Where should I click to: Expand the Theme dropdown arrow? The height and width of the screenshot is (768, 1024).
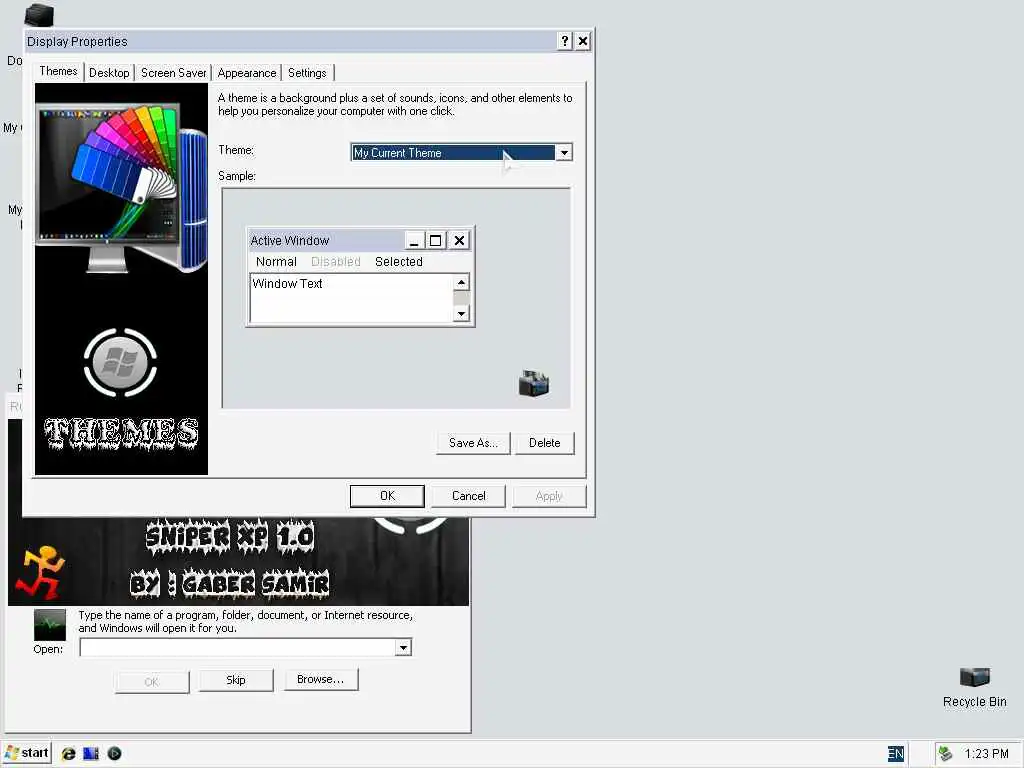point(564,153)
